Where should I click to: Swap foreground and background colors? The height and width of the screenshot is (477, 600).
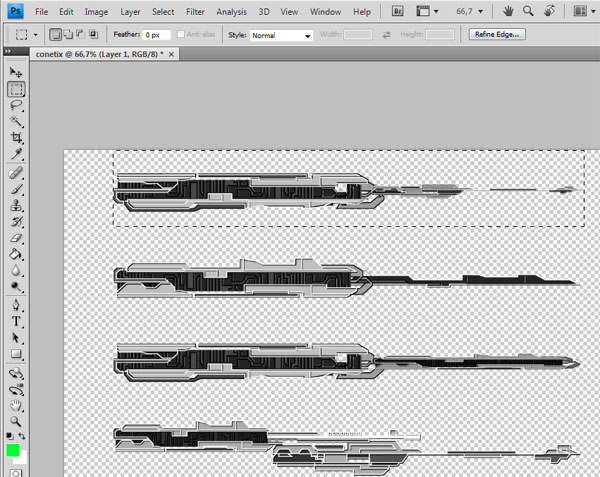tap(22, 436)
